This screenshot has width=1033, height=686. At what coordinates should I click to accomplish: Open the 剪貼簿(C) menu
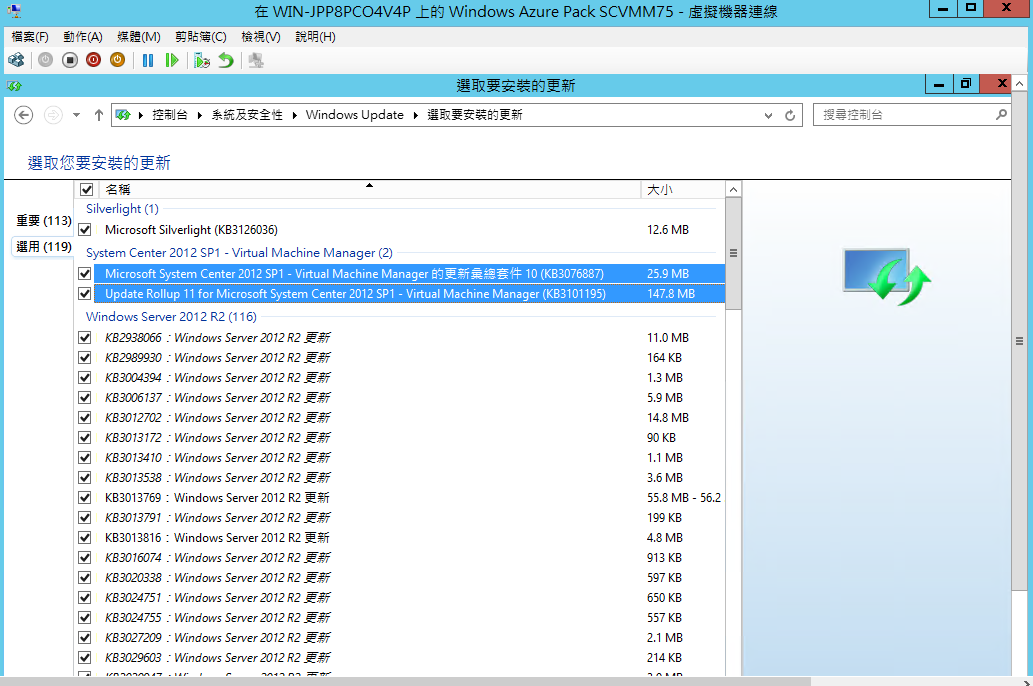201,37
